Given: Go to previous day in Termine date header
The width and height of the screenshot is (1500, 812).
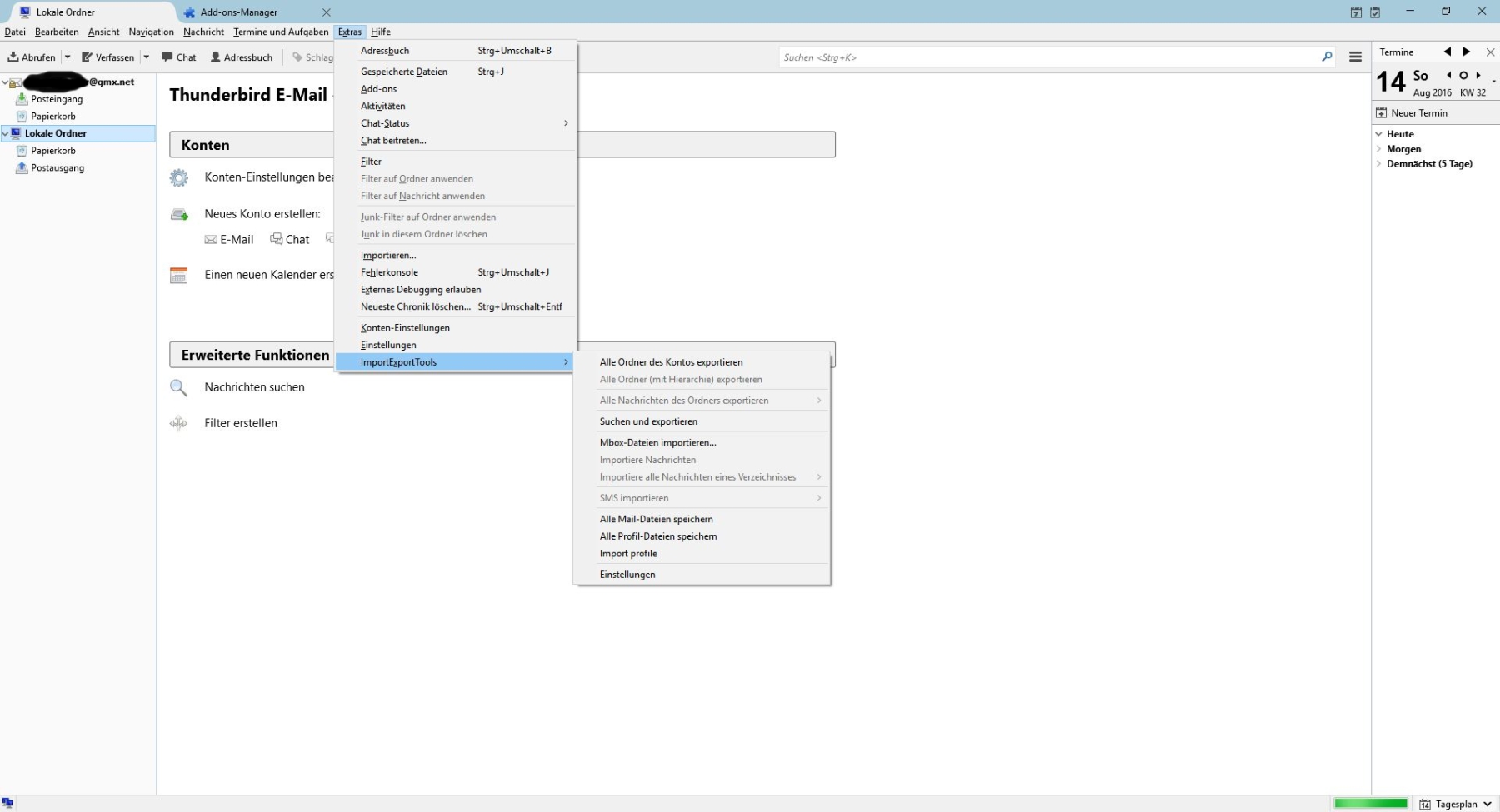Looking at the screenshot, I should (x=1449, y=76).
